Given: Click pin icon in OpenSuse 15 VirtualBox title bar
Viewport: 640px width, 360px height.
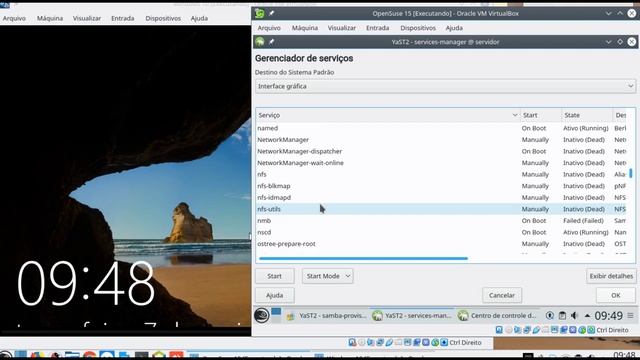Looking at the screenshot, I should tap(271, 13).
